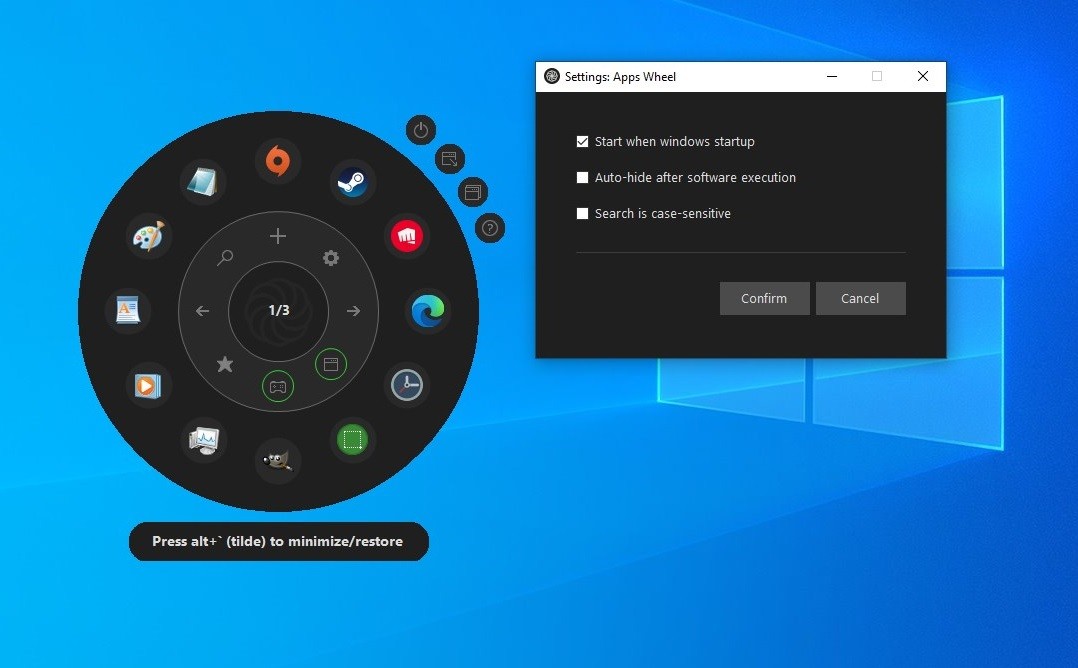Launch Steam from the apps wheel

tap(352, 182)
